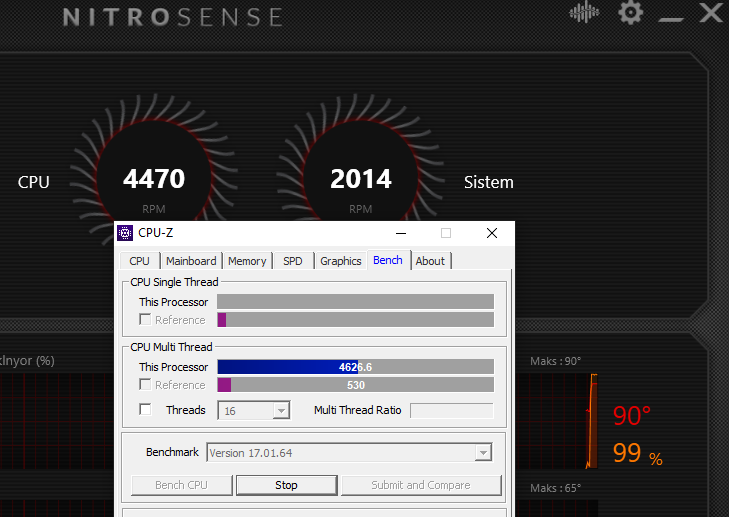729x517 pixels.
Task: Open the Memory tab
Action: tap(247, 261)
